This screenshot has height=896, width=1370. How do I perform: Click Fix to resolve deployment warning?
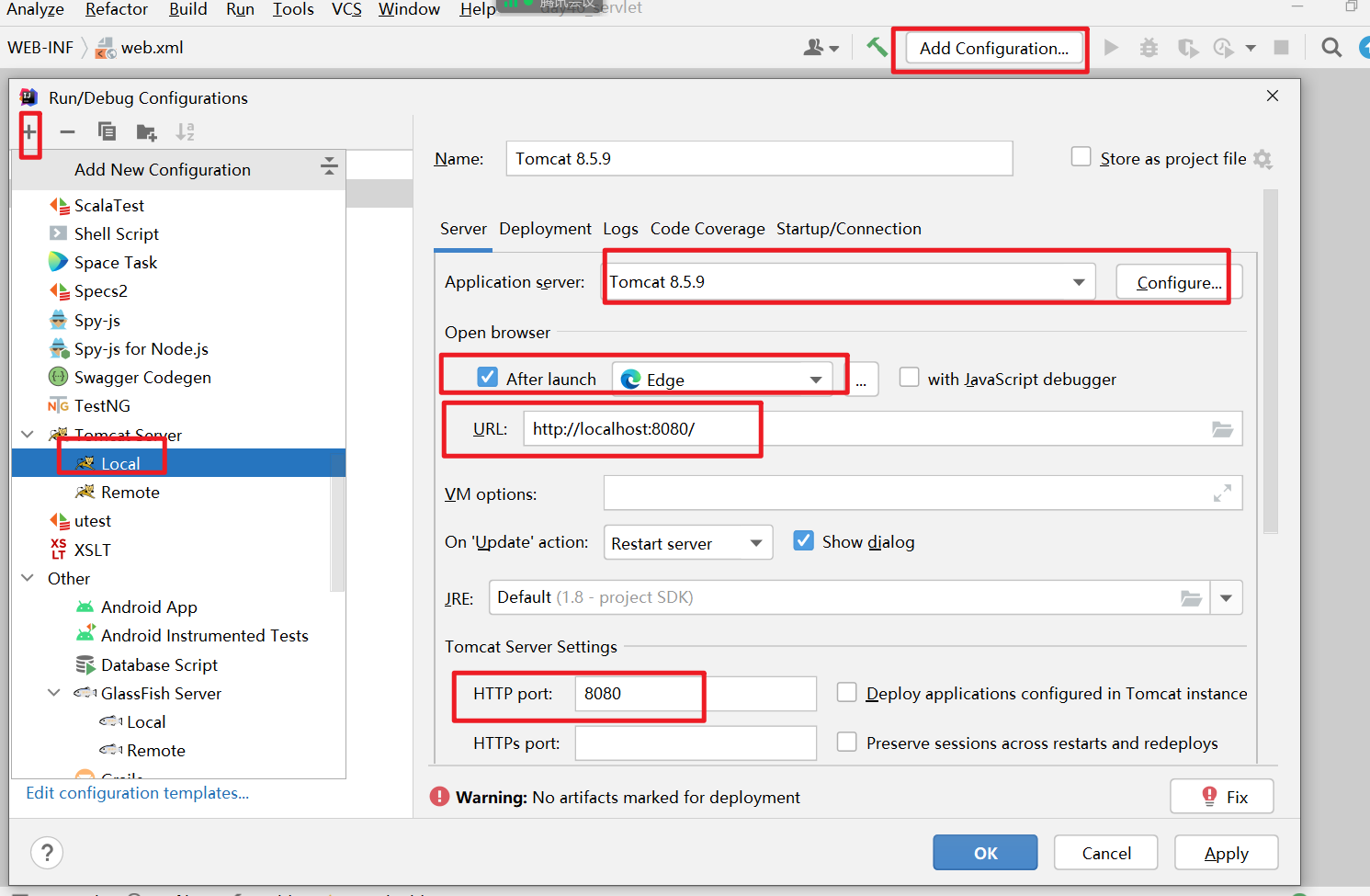coord(1221,796)
